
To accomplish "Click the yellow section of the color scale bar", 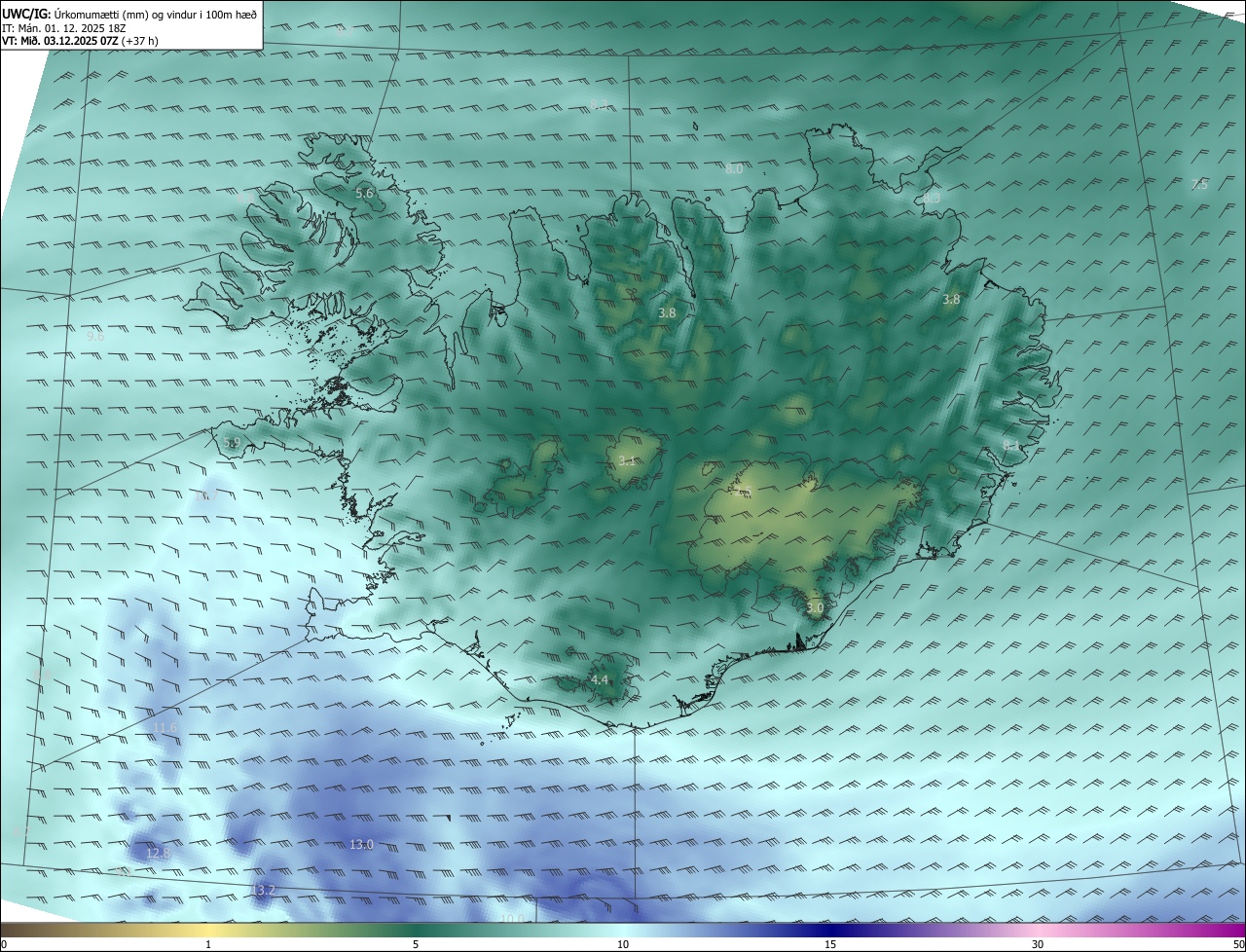I will tap(209, 931).
